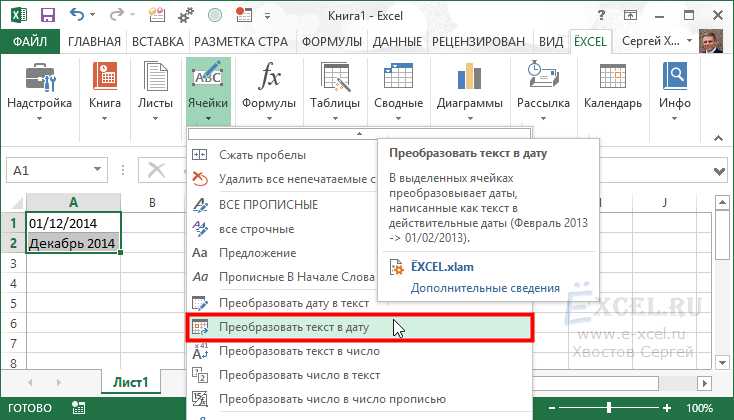Image resolution: width=734 pixels, height=420 pixels.
Task: Choose все строчные menu option
Action: (x=282, y=229)
